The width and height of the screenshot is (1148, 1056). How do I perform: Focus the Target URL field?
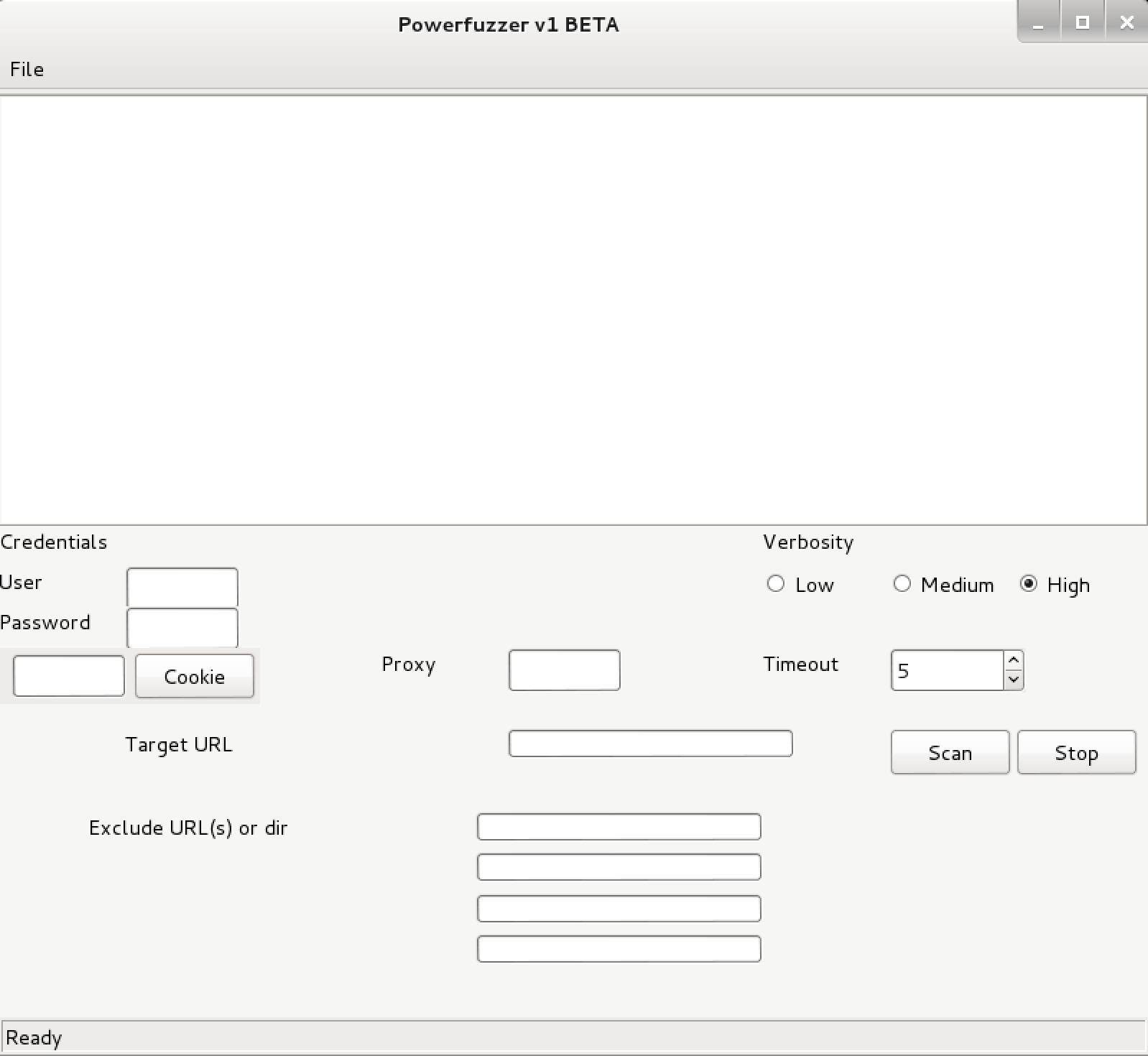click(x=651, y=744)
